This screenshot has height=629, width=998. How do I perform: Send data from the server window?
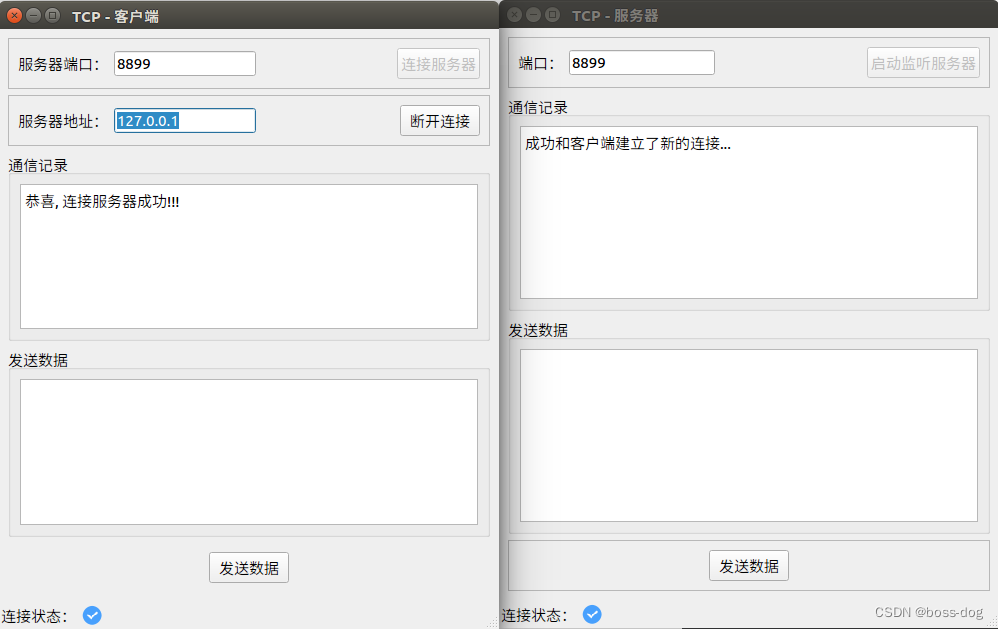[748, 566]
